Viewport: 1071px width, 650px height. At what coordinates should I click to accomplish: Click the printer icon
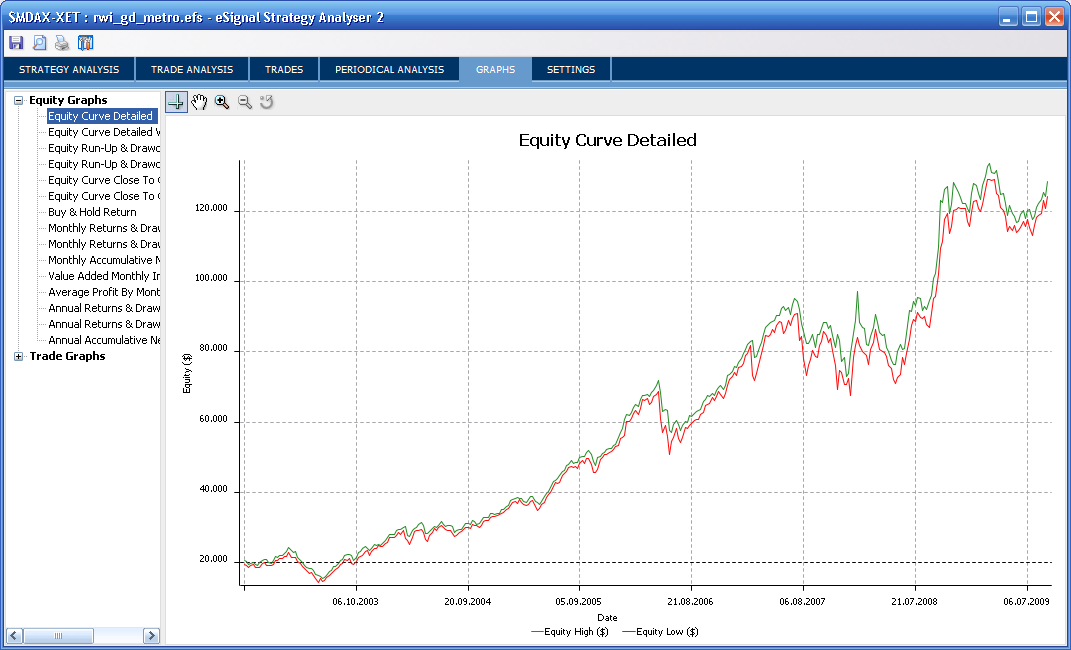click(62, 43)
